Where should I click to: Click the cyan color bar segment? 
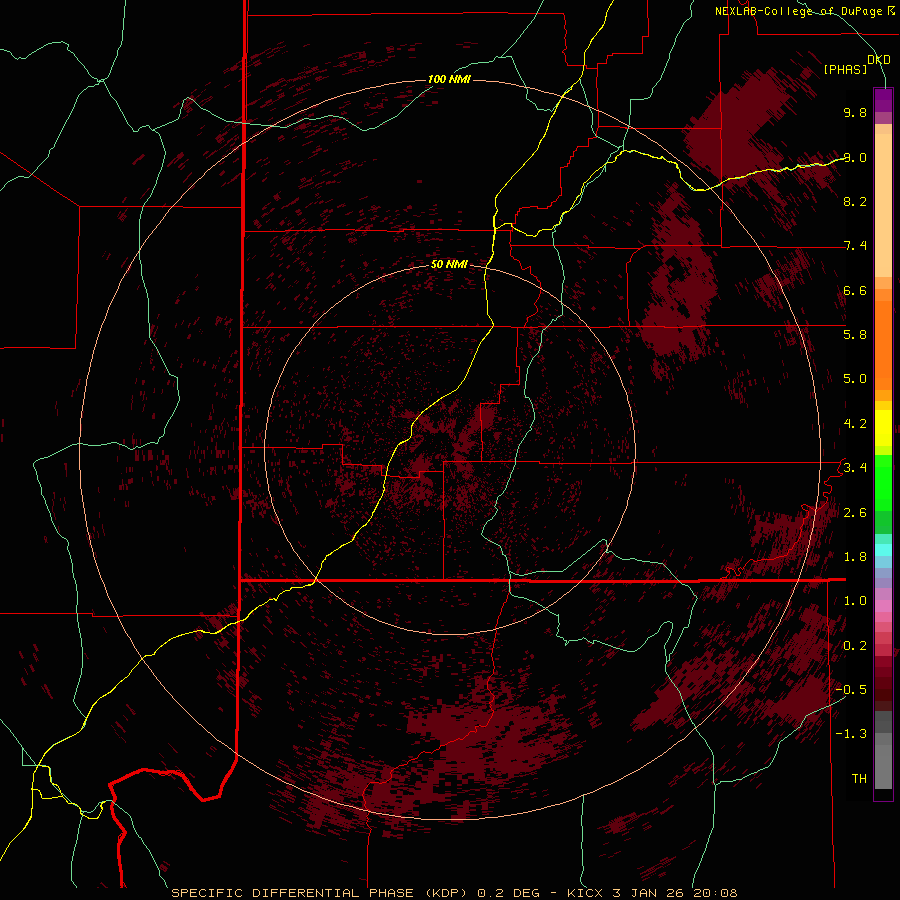coord(883,549)
